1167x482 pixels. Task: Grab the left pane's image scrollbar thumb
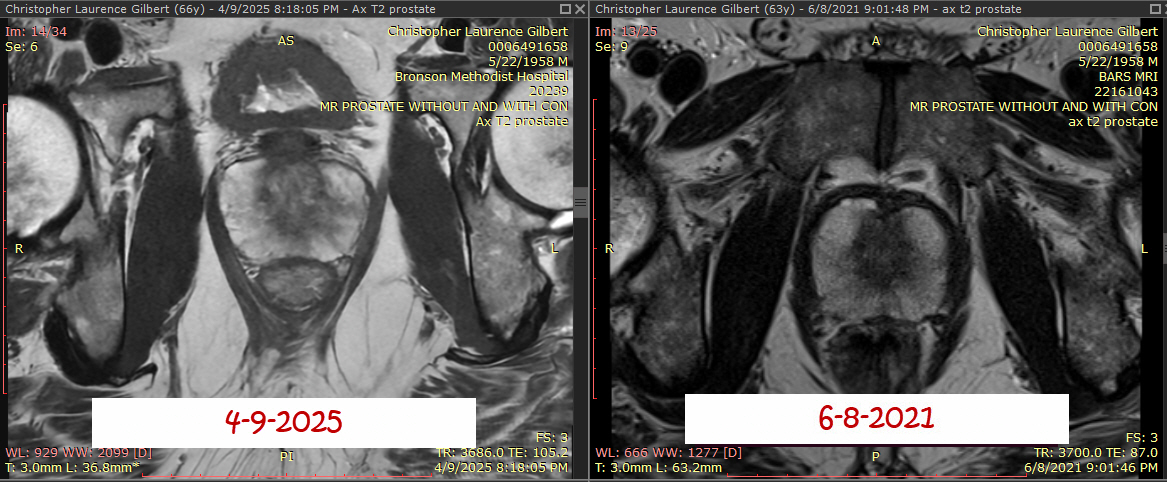click(x=581, y=201)
